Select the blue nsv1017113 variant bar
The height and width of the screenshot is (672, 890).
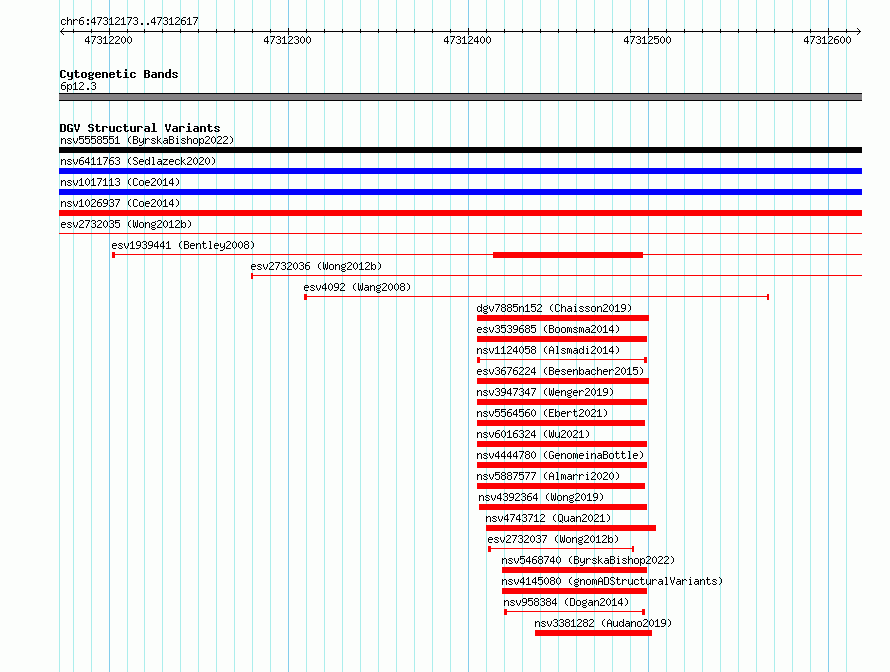[x=460, y=192]
